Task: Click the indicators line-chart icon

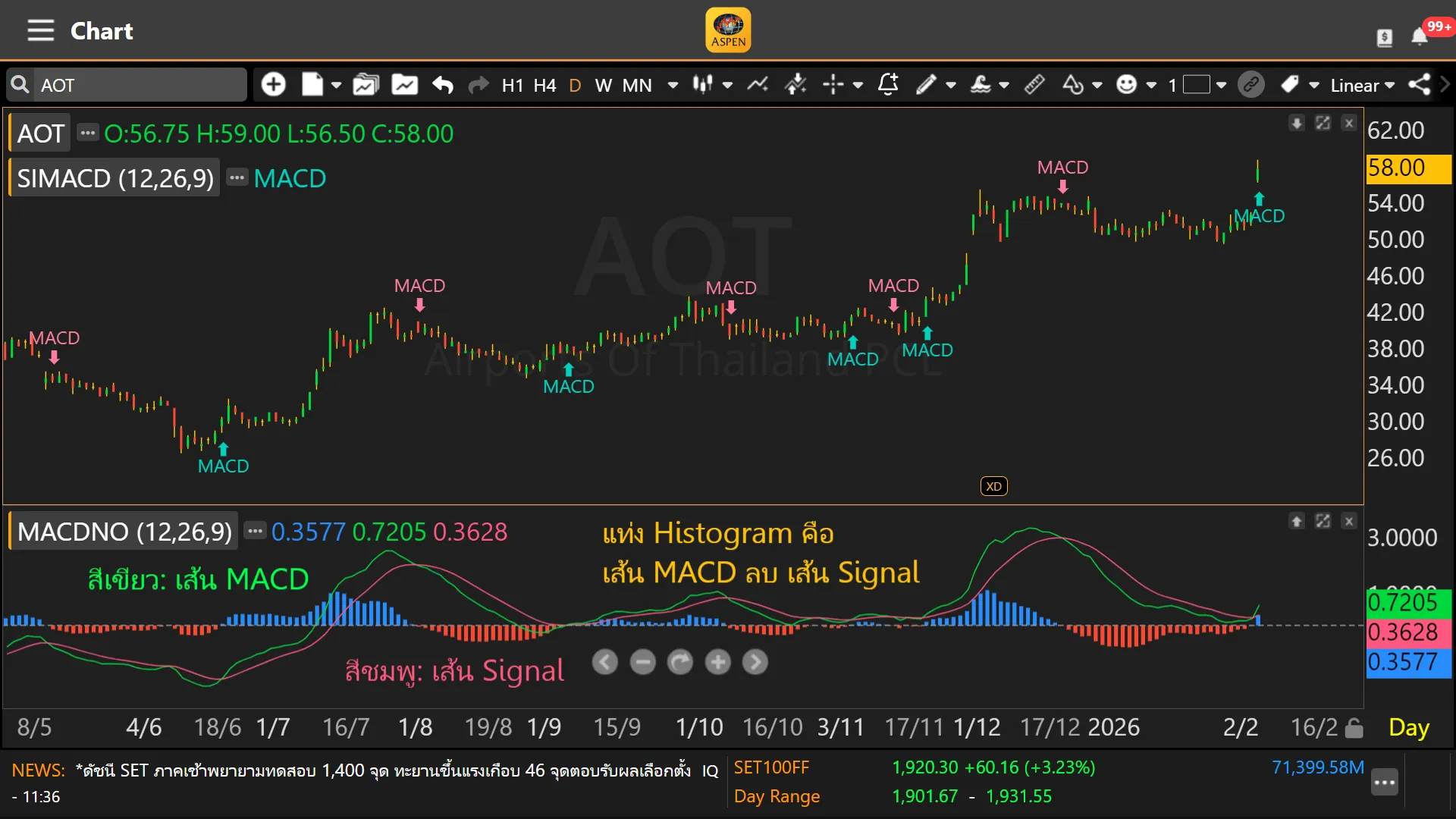Action: (757, 84)
